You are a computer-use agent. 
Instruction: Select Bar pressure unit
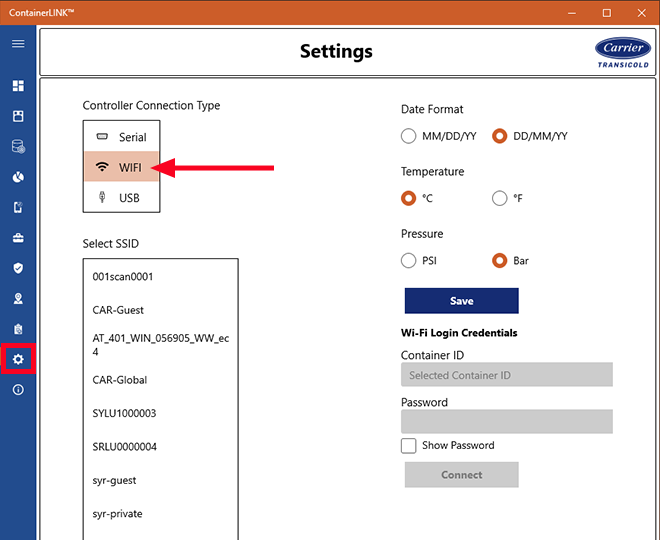(x=500, y=261)
